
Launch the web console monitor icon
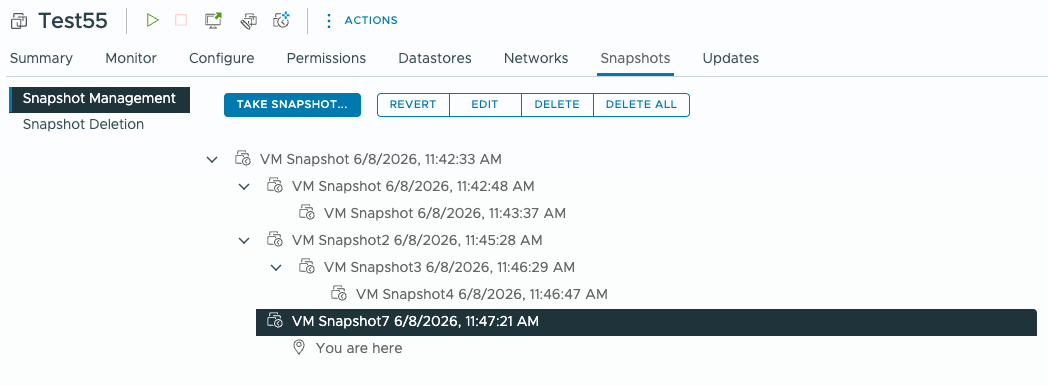[x=213, y=20]
